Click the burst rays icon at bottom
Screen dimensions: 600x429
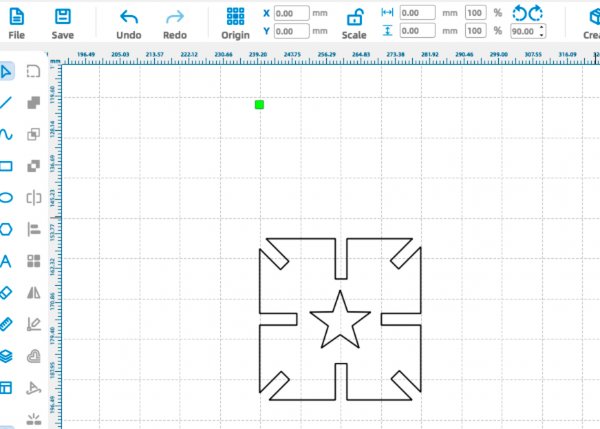click(34, 419)
